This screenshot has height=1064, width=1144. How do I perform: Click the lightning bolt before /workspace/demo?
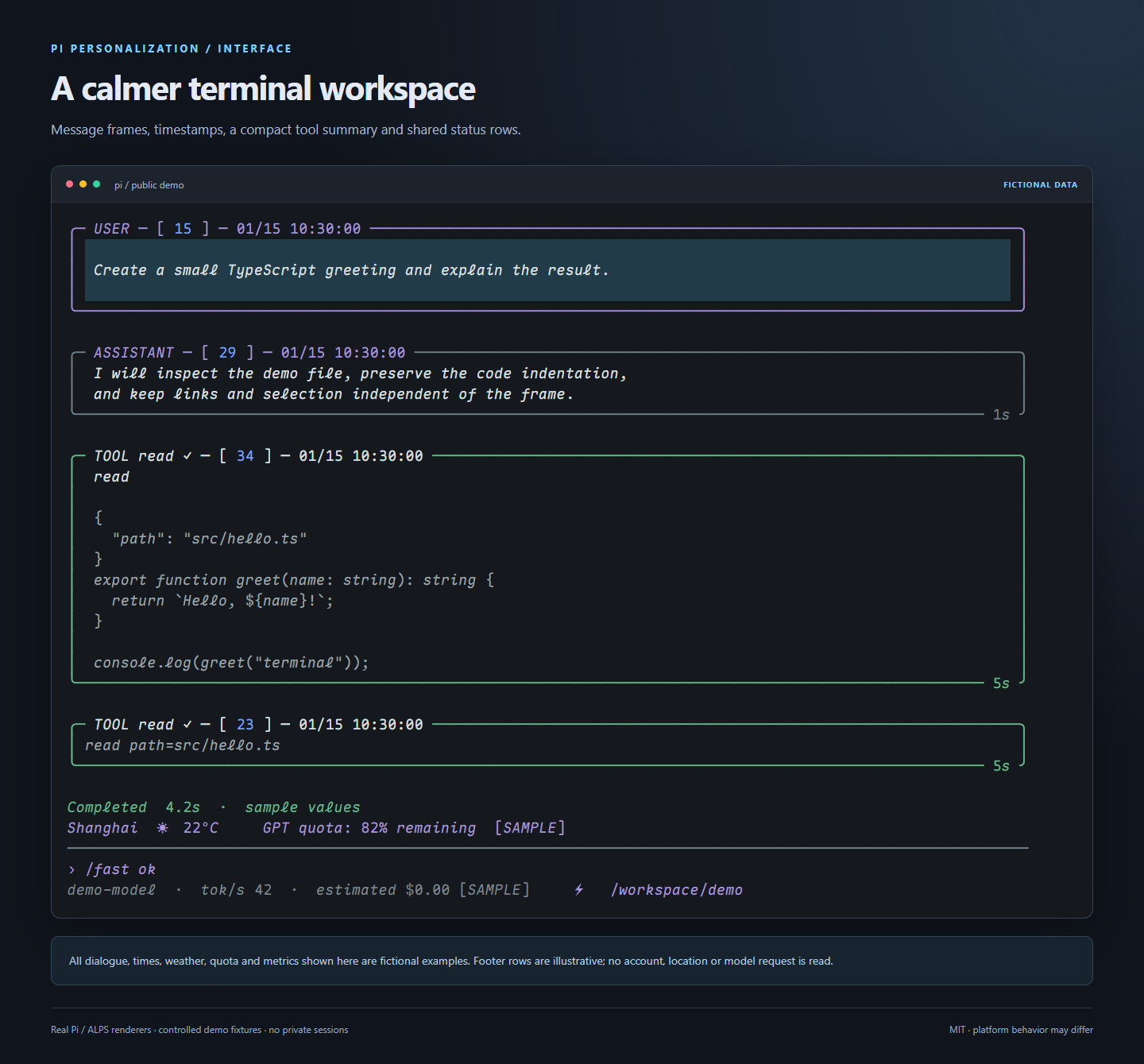[579, 890]
